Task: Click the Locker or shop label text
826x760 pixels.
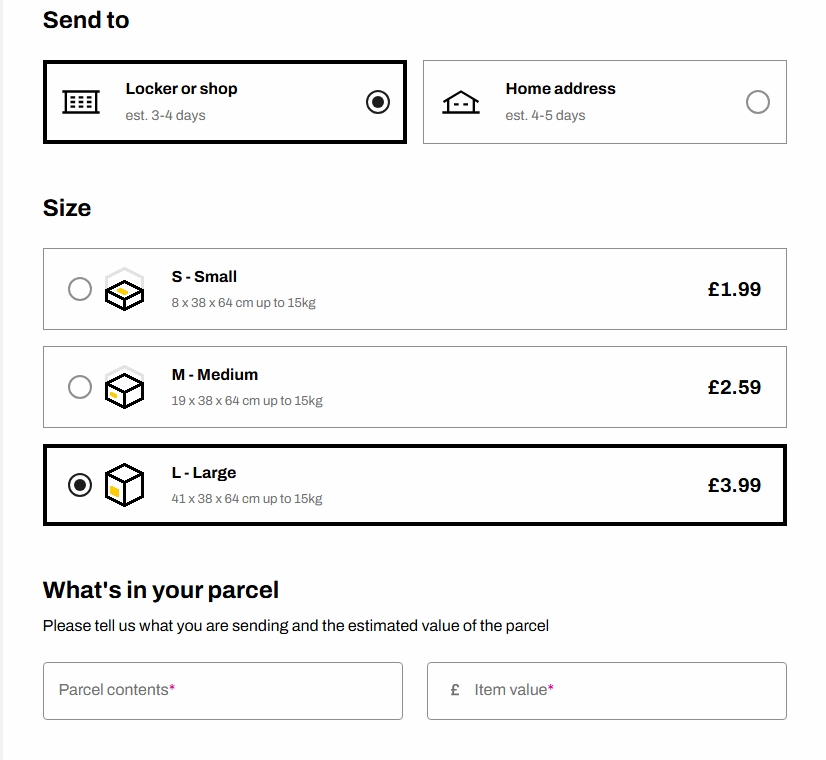Action: (182, 88)
